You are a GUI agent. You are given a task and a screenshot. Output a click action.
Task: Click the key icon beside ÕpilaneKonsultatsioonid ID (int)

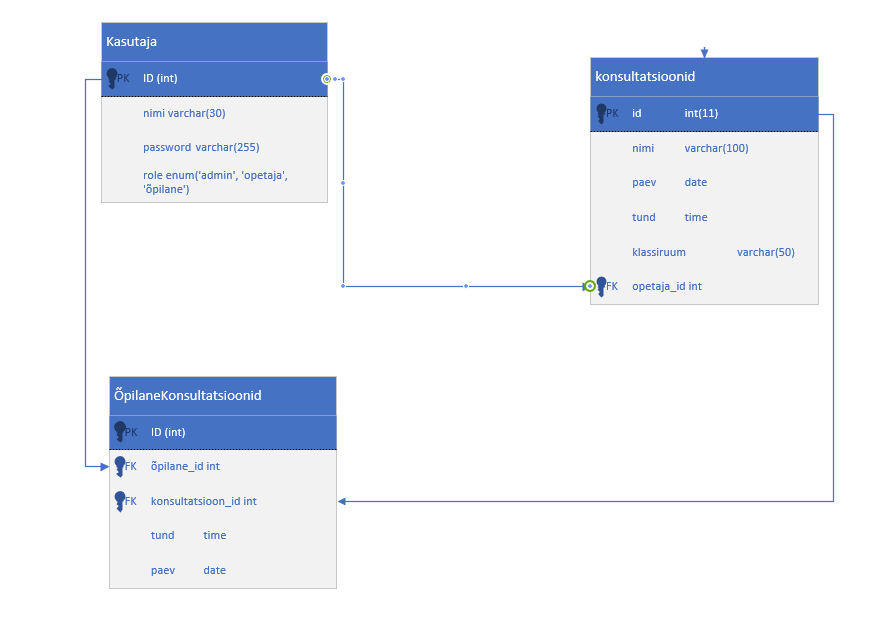[x=120, y=432]
